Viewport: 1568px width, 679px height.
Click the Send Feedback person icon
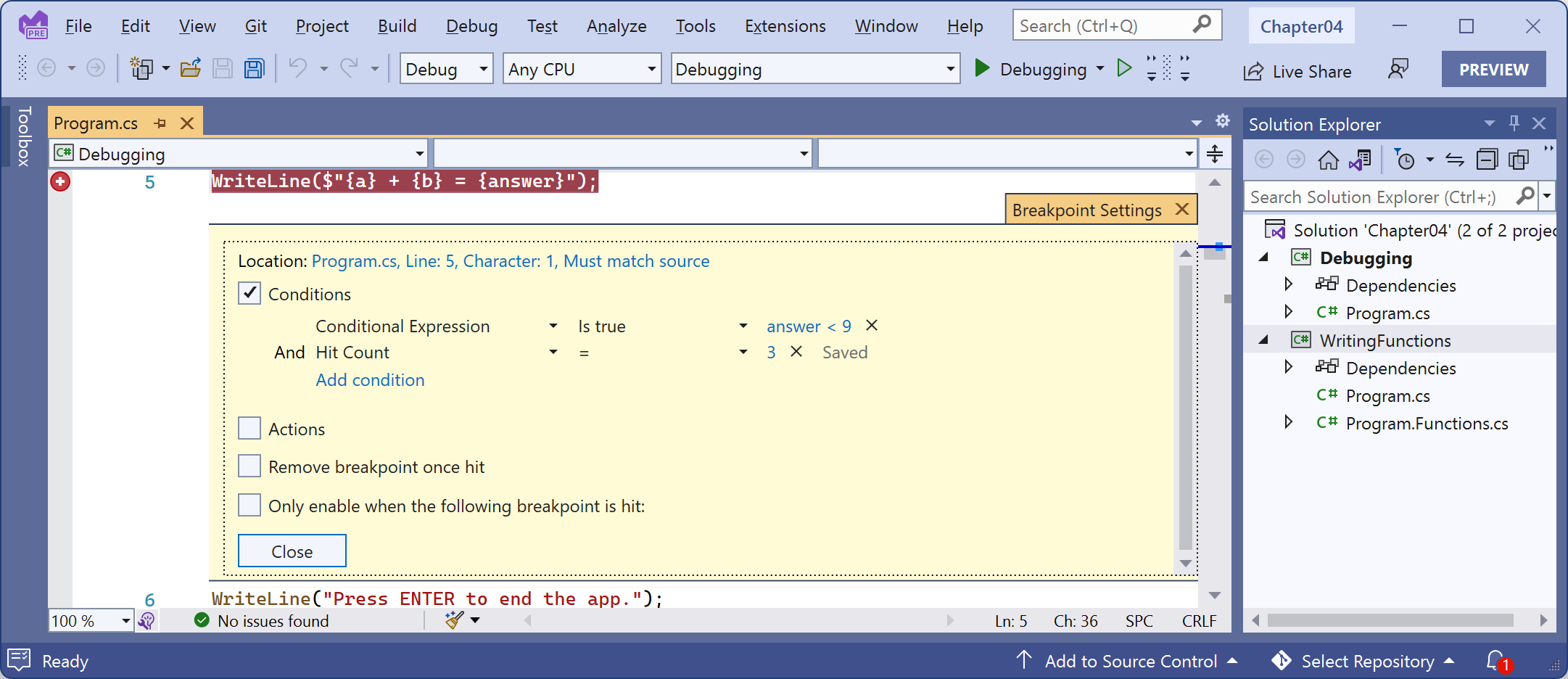[x=1398, y=69]
